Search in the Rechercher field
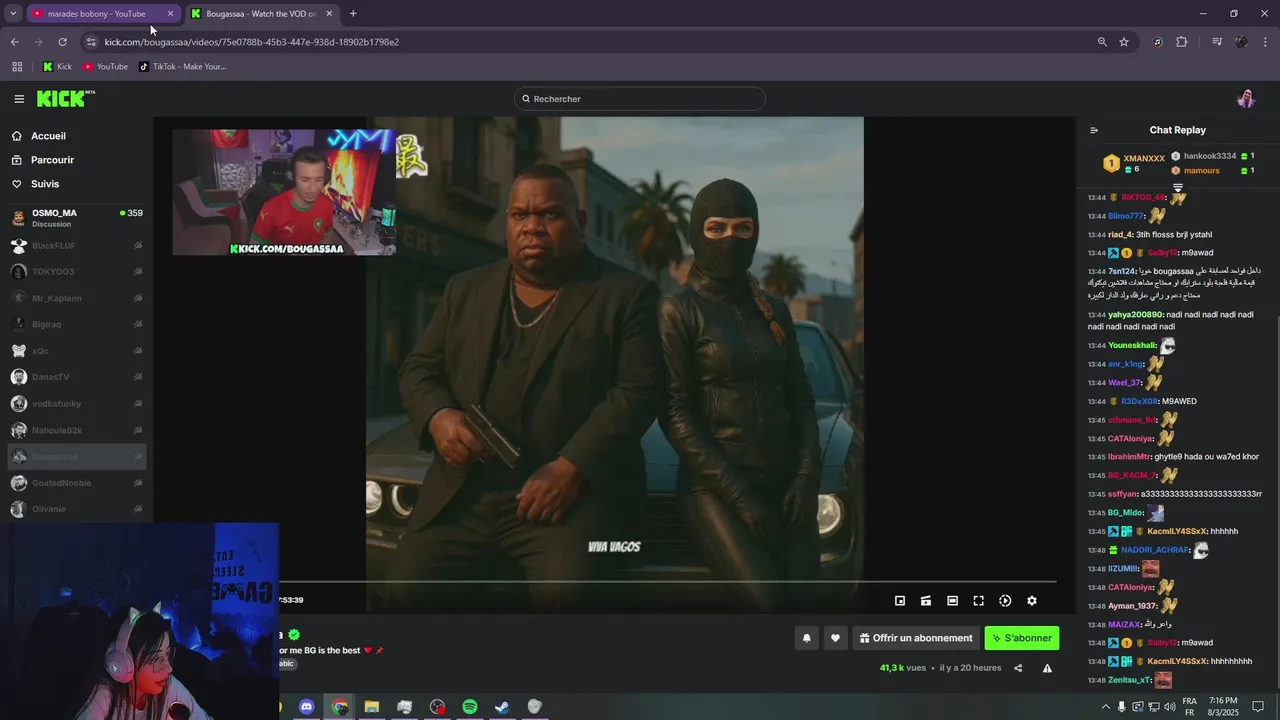Screen dimensions: 1280x720 pyautogui.click(x=640, y=99)
